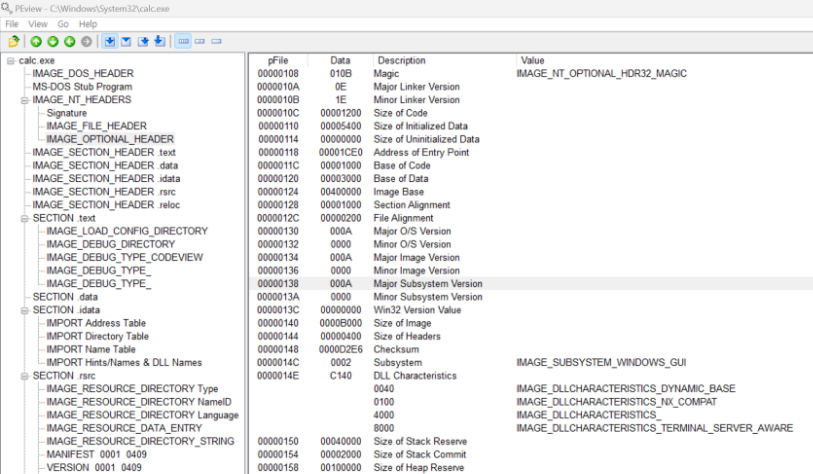Collapse the SECTION .text node
This screenshot has width=813, height=474.
pos(24,218)
